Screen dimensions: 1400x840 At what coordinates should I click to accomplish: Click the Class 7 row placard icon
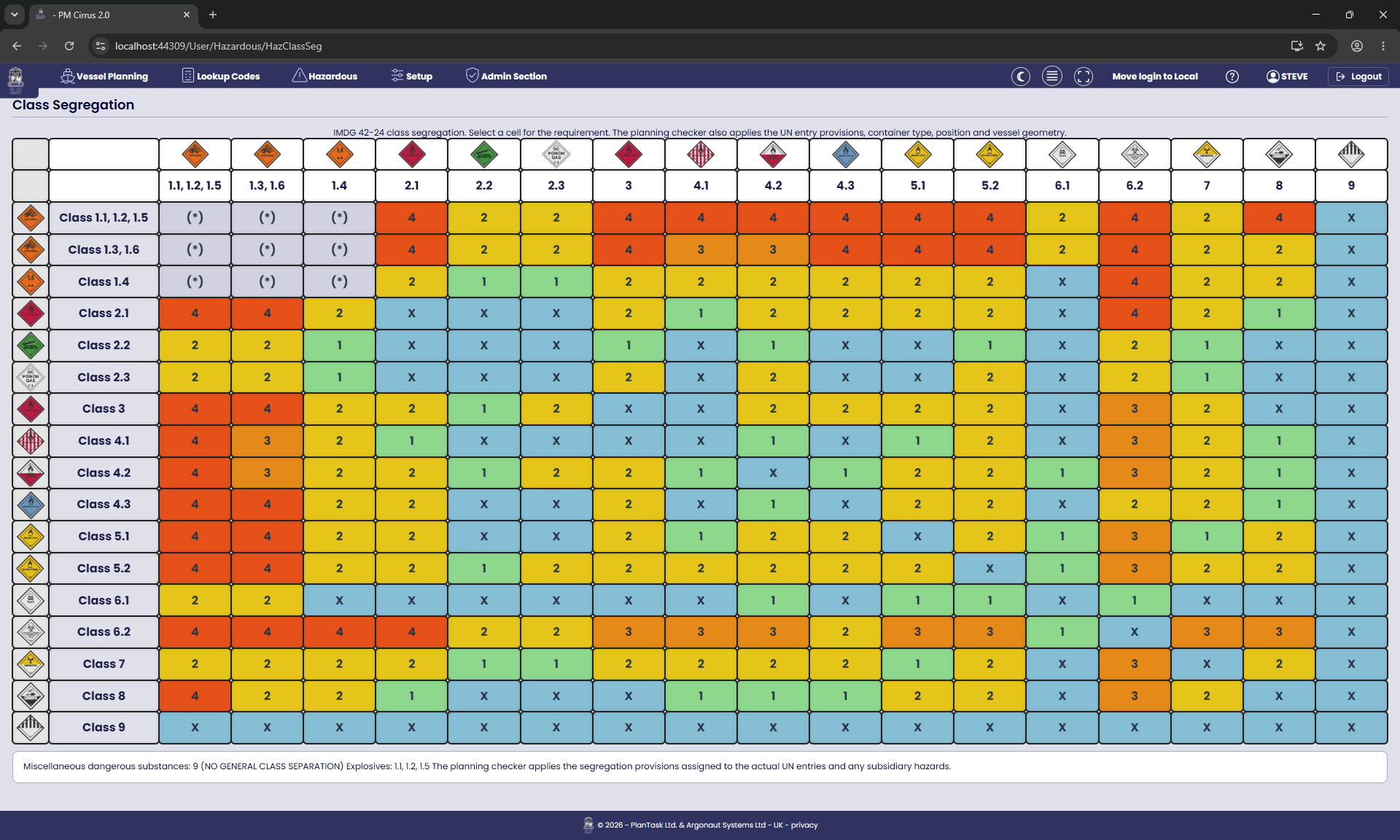(x=31, y=664)
